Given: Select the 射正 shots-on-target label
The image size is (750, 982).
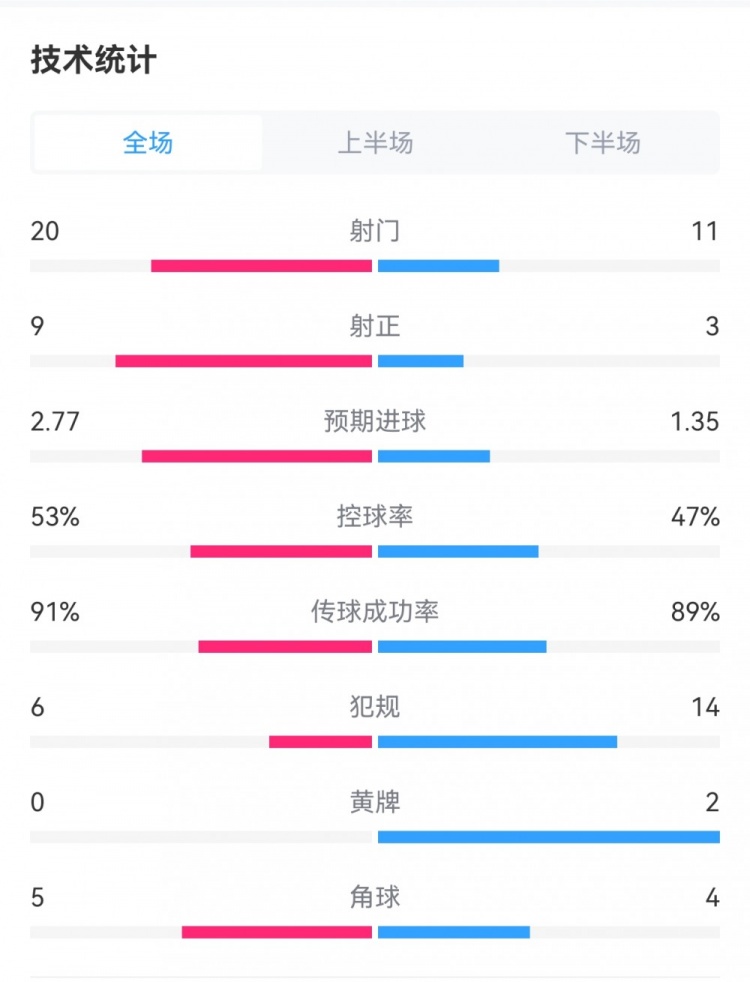Looking at the screenshot, I should (x=375, y=326).
